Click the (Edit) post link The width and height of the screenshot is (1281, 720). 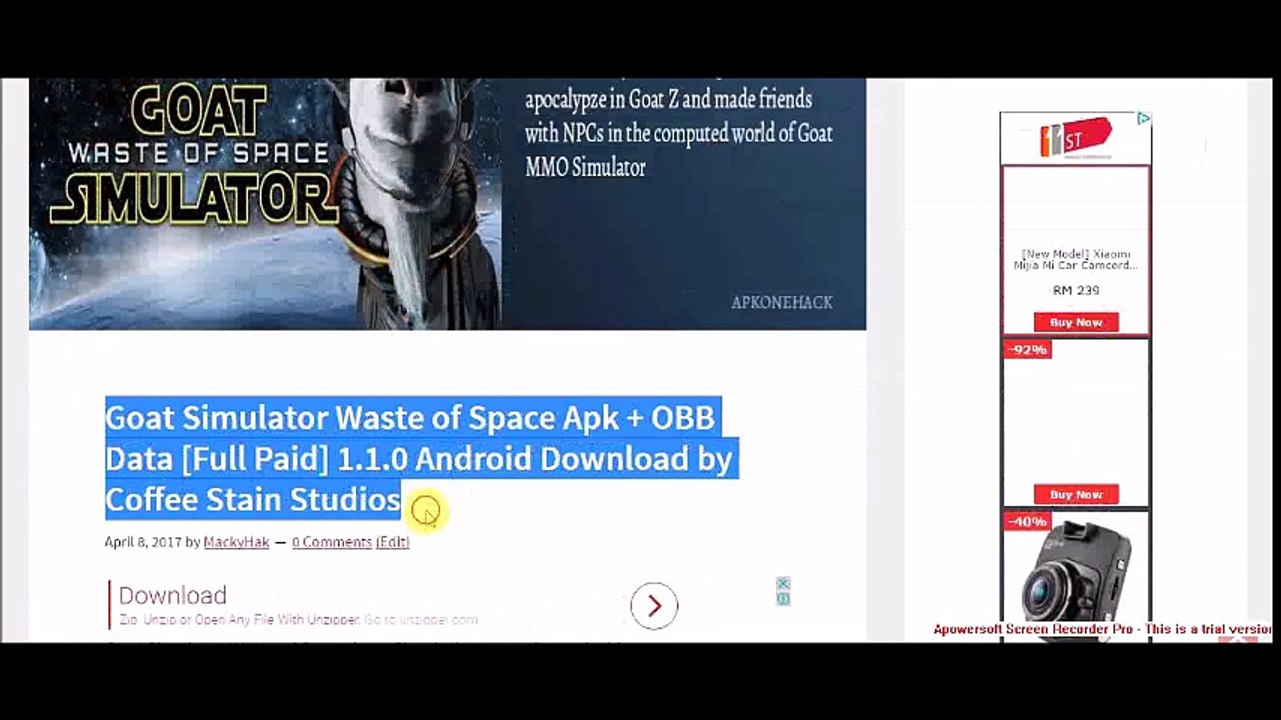[393, 542]
